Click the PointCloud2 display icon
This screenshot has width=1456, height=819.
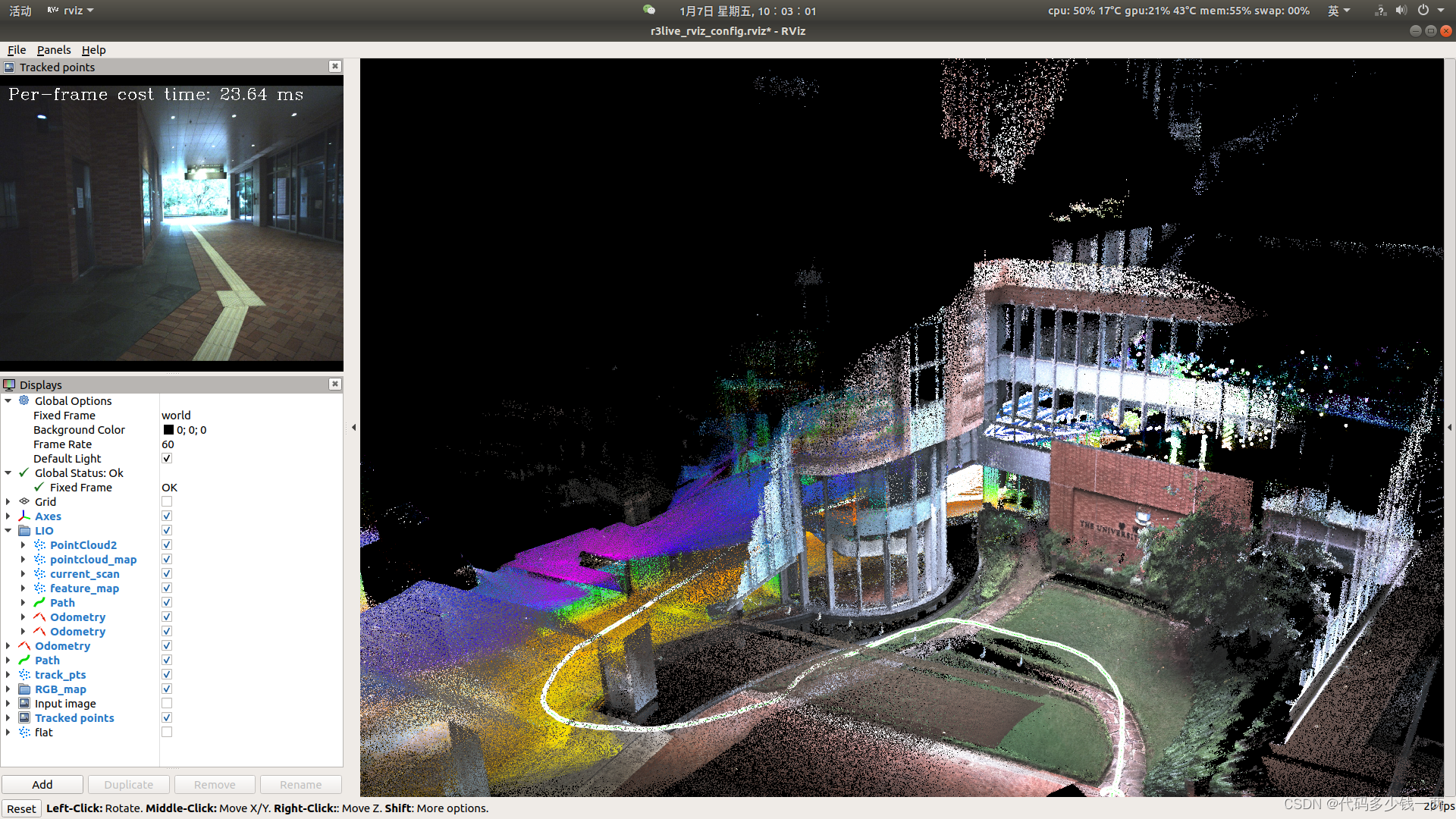(x=39, y=544)
